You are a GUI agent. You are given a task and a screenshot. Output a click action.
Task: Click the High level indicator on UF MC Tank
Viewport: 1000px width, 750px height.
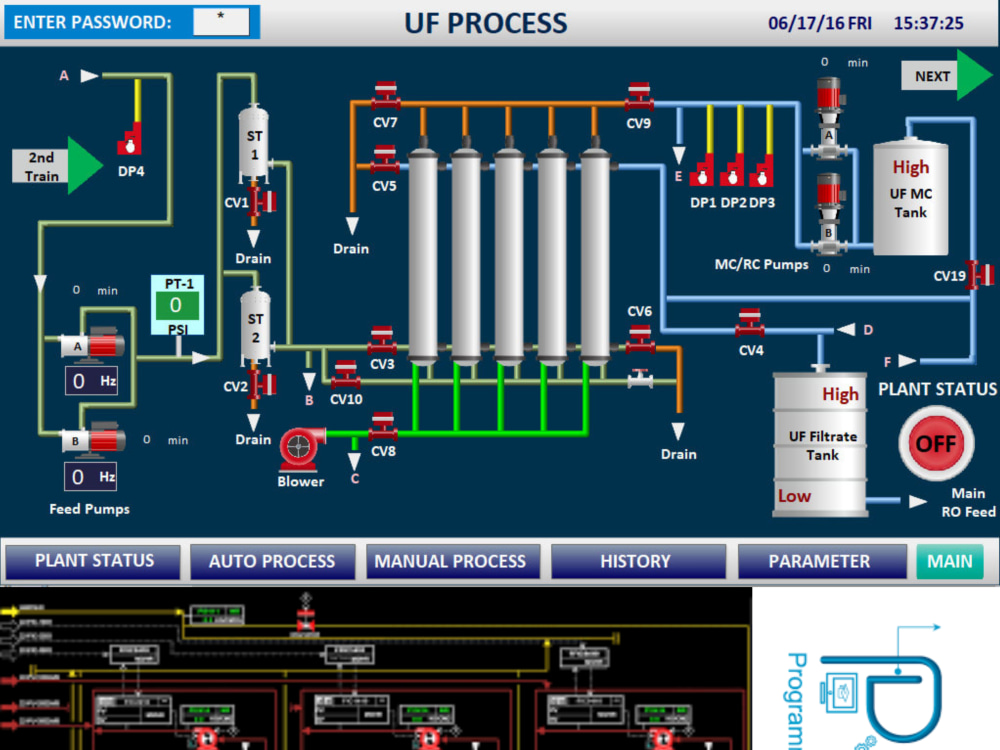point(911,167)
